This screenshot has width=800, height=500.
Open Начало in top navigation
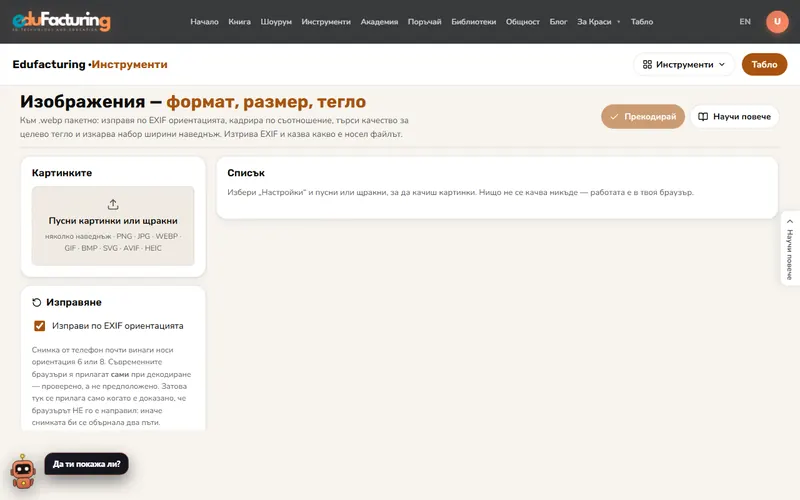204,22
